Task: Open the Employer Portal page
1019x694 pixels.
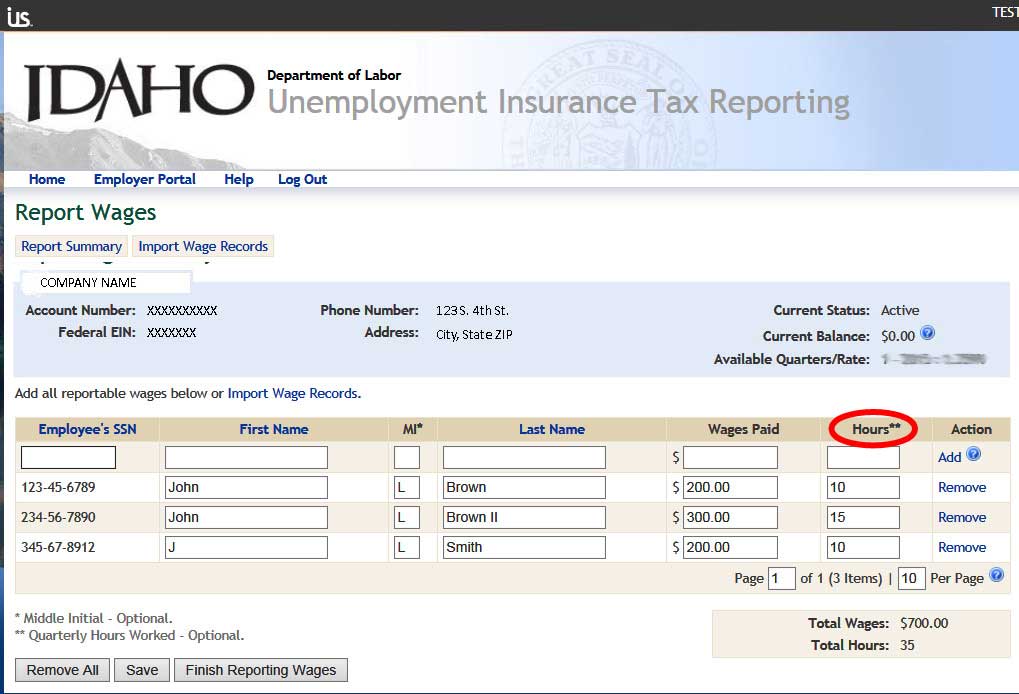Action: pos(144,179)
